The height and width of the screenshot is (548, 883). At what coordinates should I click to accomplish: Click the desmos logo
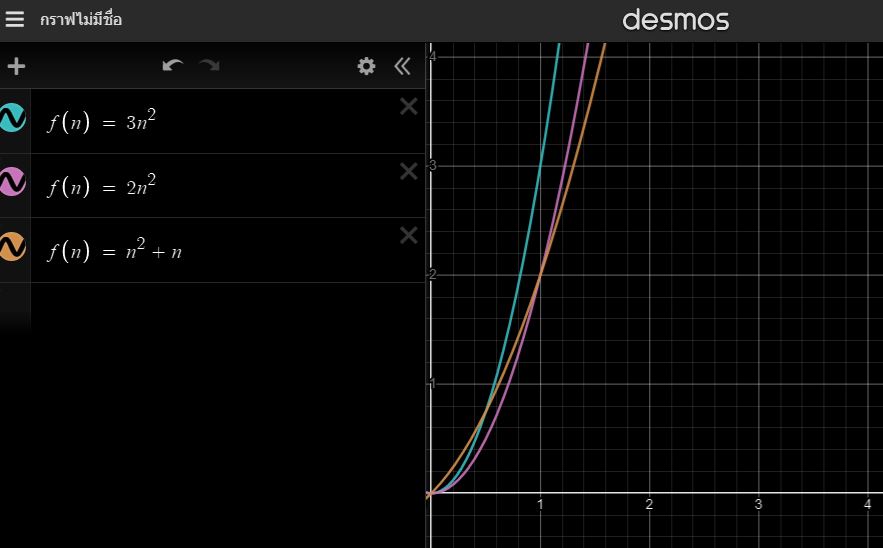pos(675,20)
